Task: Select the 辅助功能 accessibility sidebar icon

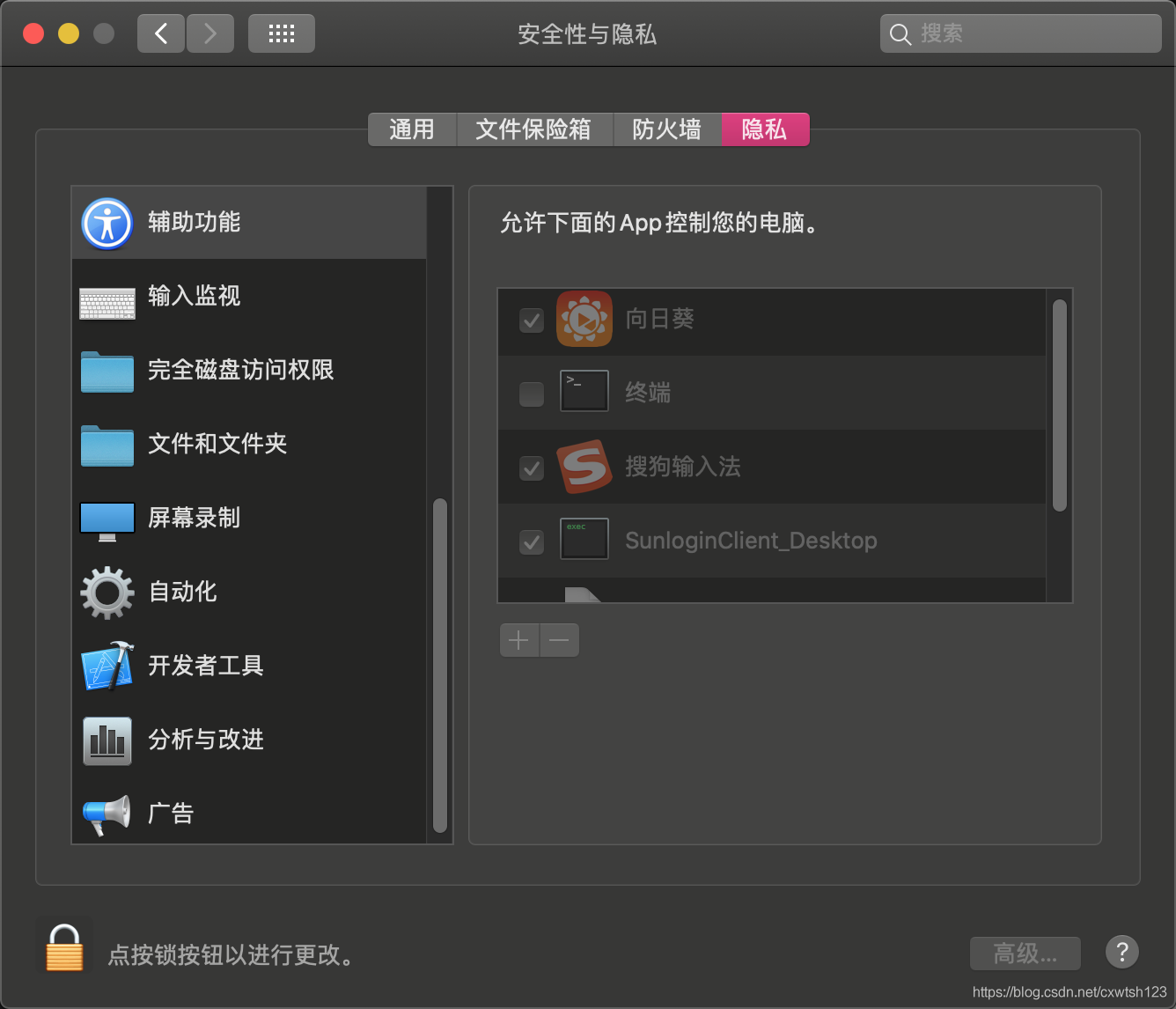Action: point(107,223)
